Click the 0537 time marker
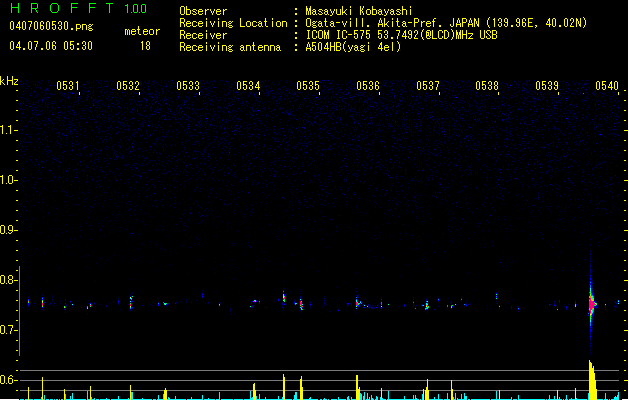Viewport: 629px width, 400px height. point(428,86)
